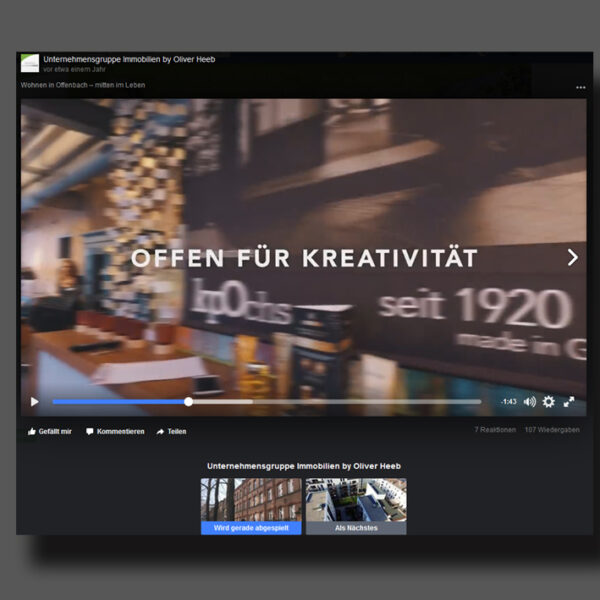This screenshot has width=600, height=600.
Task: Click page title above the video thumbnails
Action: tap(304, 466)
